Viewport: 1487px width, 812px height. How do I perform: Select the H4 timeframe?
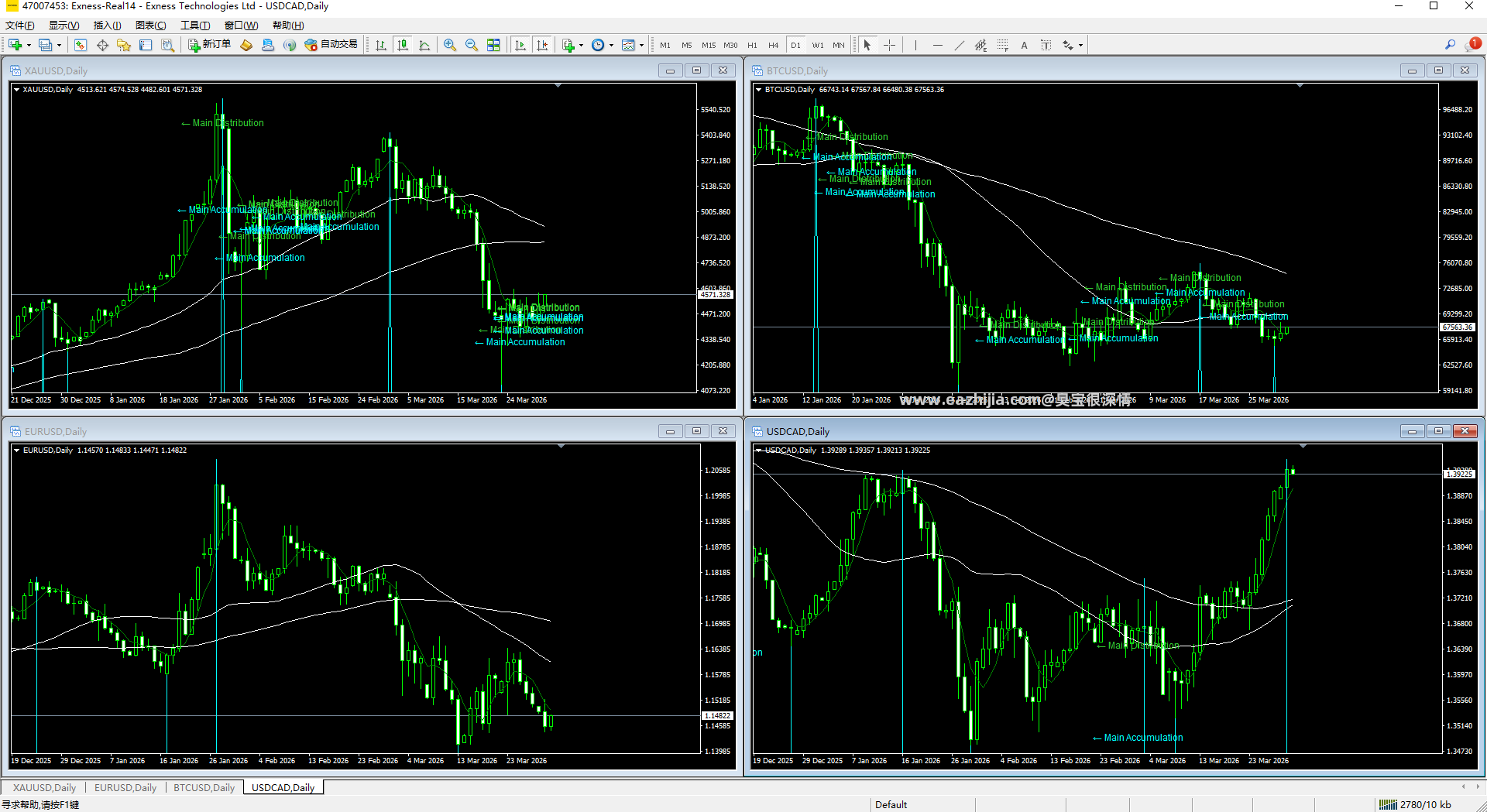[773, 45]
